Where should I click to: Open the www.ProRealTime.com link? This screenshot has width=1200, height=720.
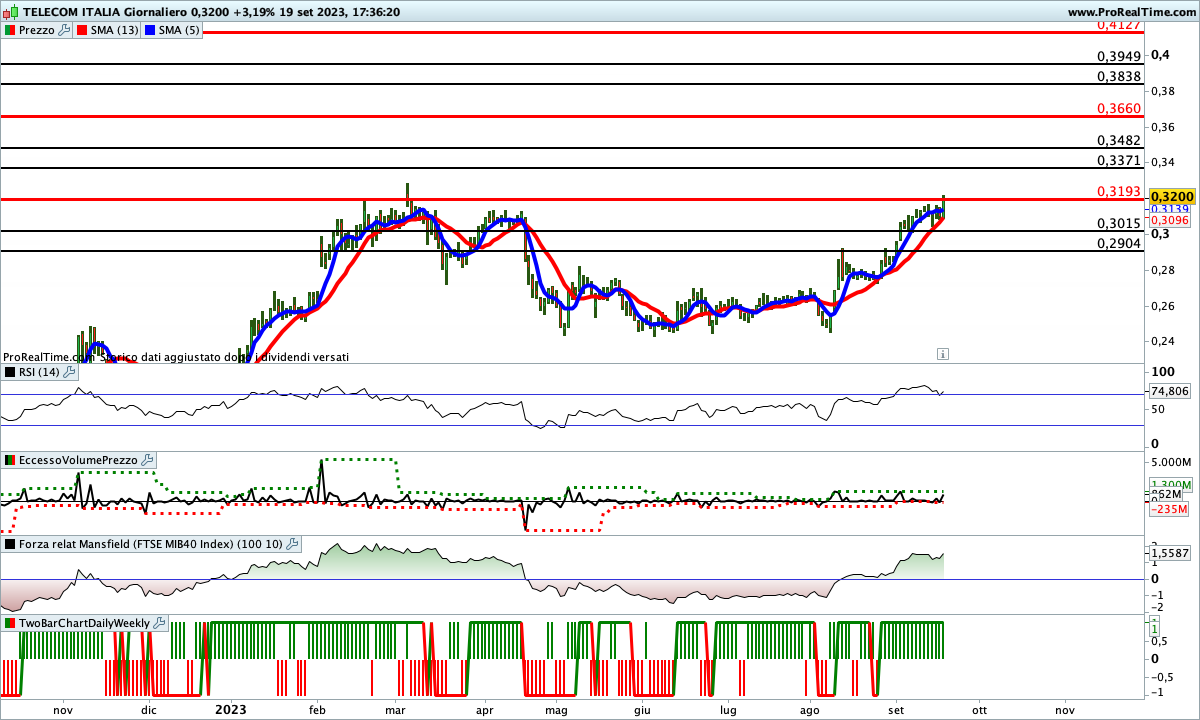click(x=1131, y=12)
